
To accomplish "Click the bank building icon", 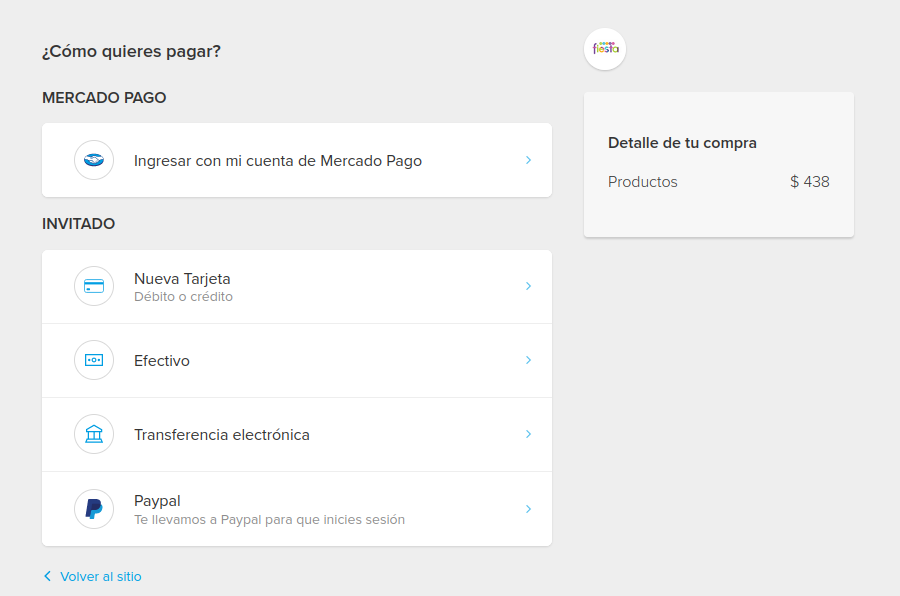I will coord(94,434).
